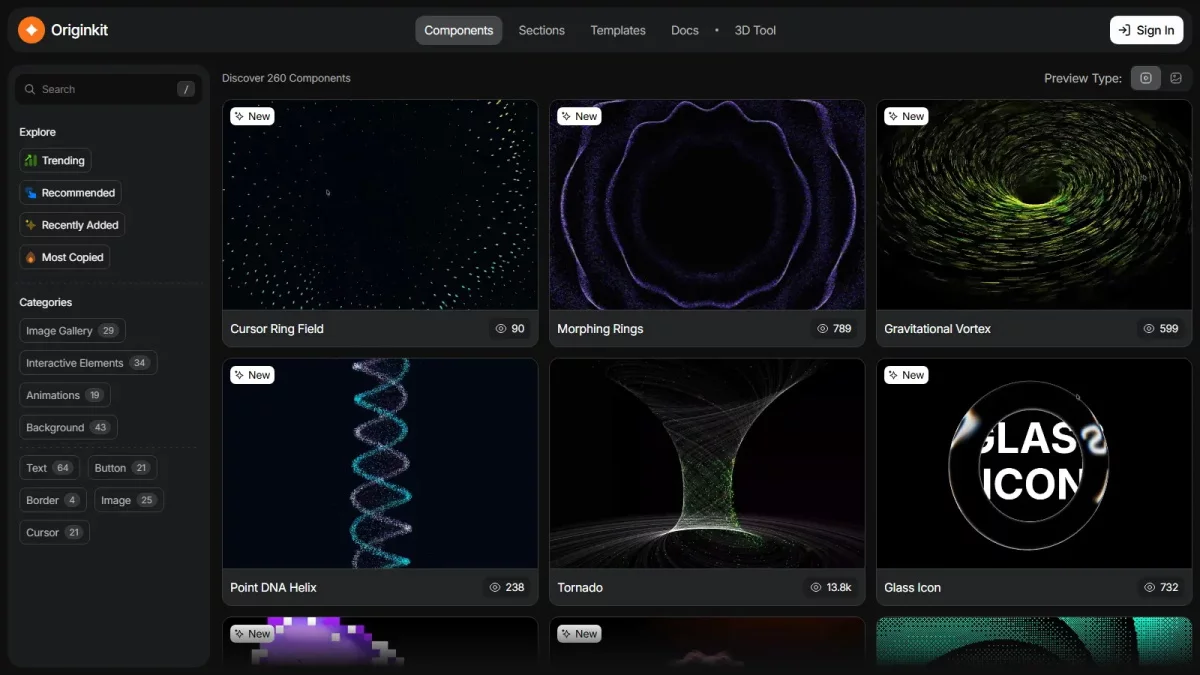Click the Most Copied flame icon

(x=32, y=257)
